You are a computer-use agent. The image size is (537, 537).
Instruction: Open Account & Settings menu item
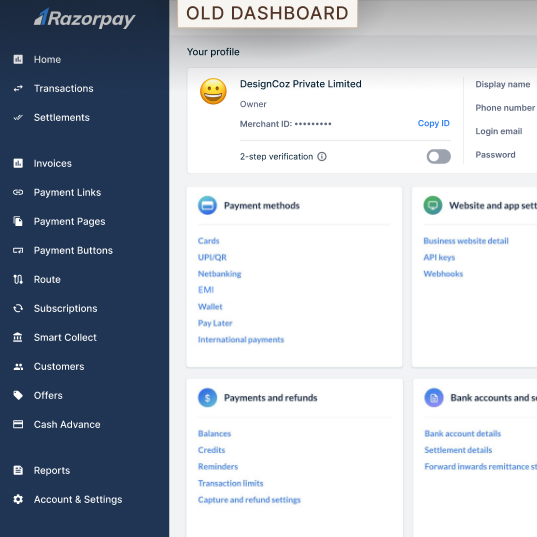tap(78, 499)
